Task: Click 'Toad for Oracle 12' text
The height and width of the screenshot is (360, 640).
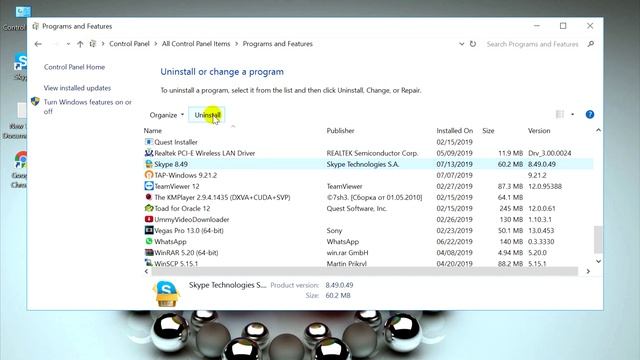Action: [182, 208]
